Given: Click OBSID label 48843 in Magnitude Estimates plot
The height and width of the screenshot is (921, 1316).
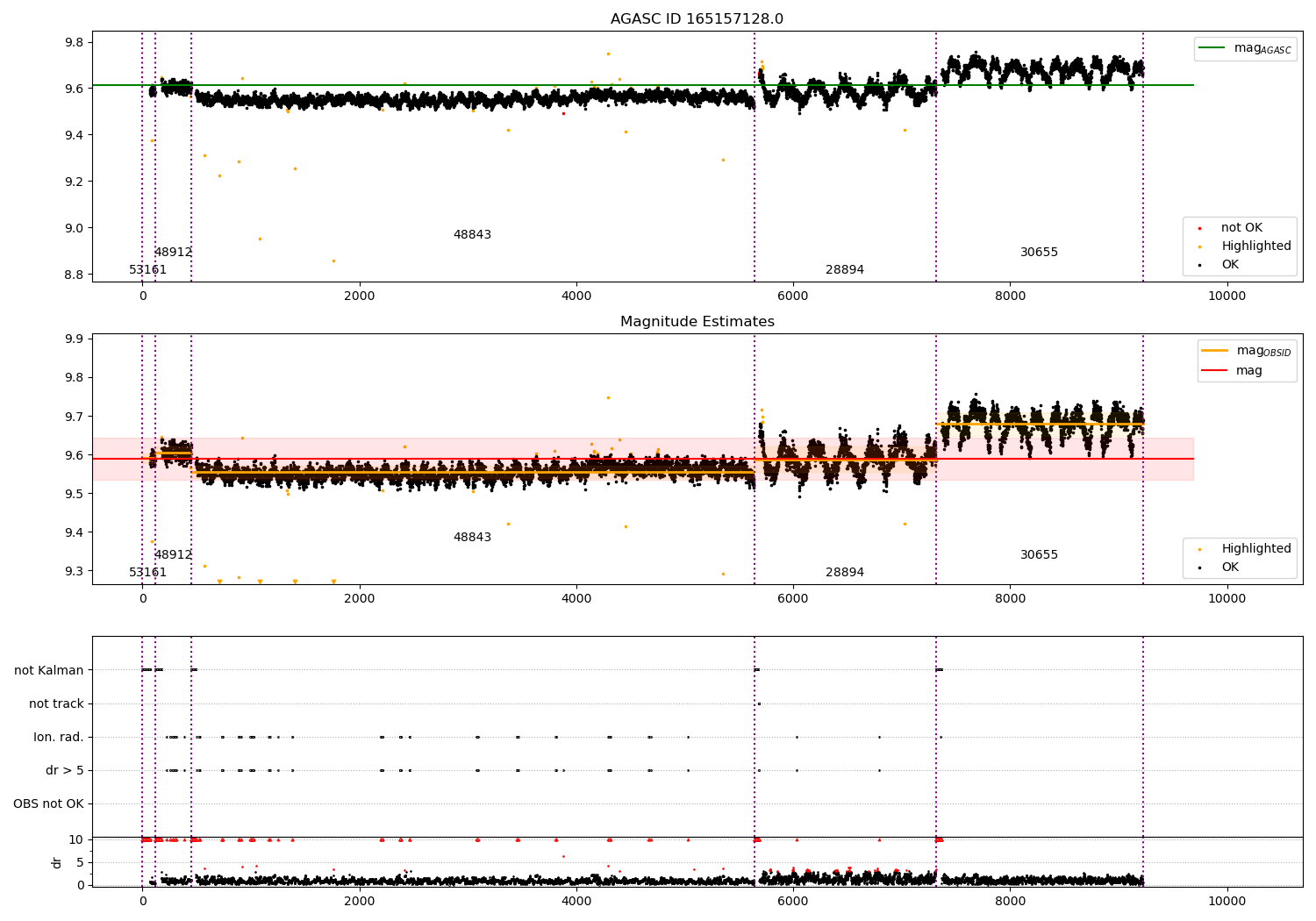Looking at the screenshot, I should [x=472, y=538].
